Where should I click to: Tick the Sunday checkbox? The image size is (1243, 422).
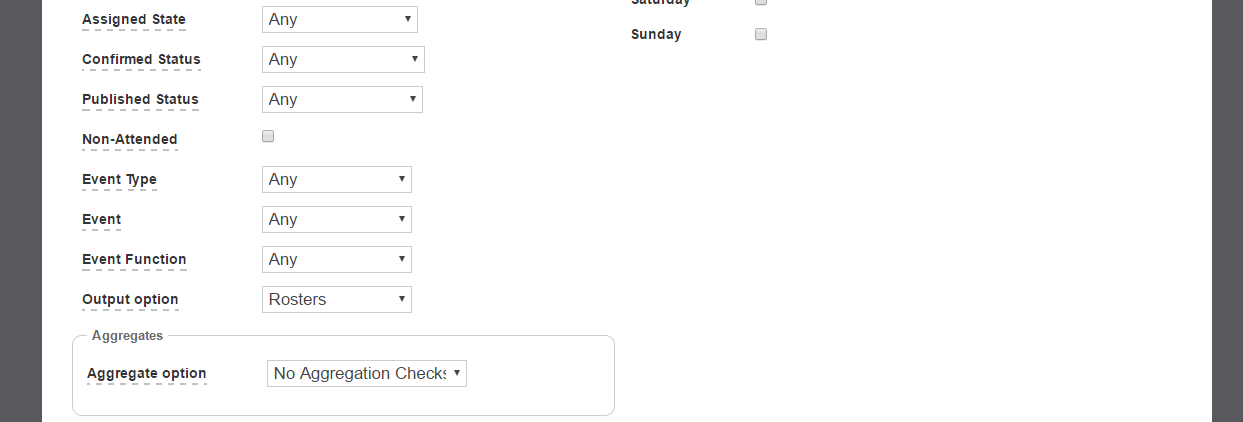(761, 34)
